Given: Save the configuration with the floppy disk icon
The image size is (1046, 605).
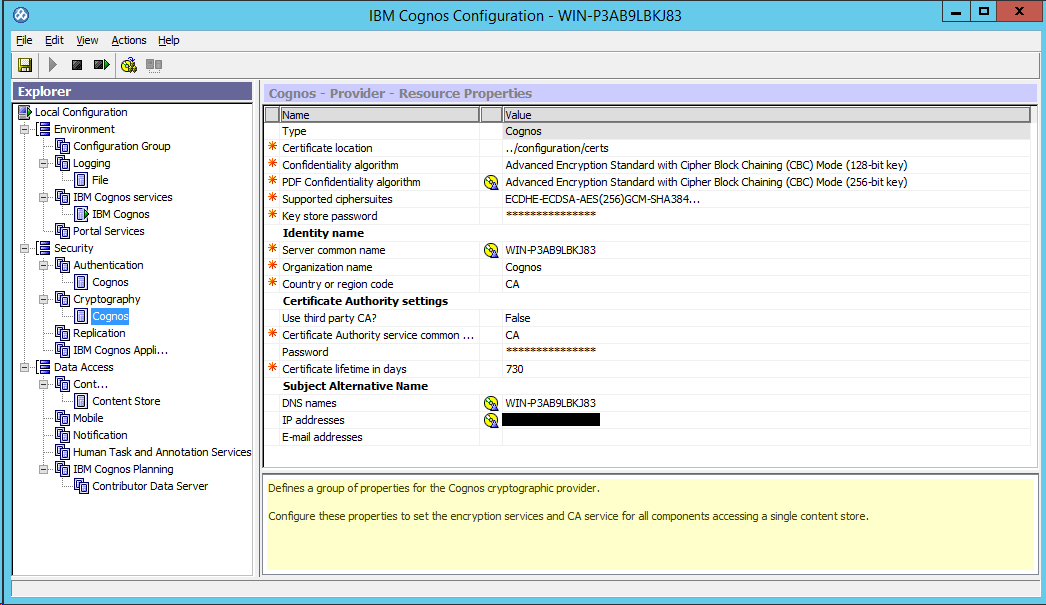Looking at the screenshot, I should coord(25,65).
